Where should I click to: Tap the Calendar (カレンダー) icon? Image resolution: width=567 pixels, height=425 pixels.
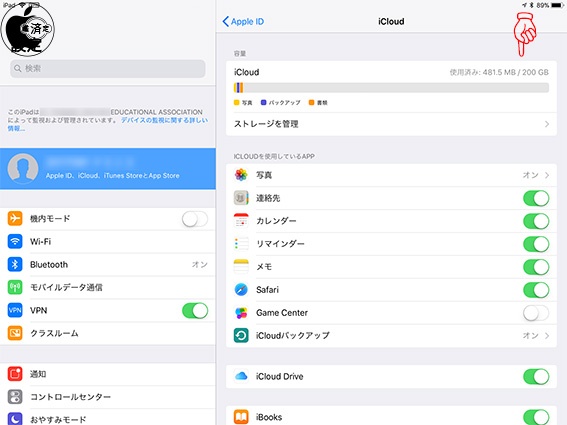click(x=241, y=221)
